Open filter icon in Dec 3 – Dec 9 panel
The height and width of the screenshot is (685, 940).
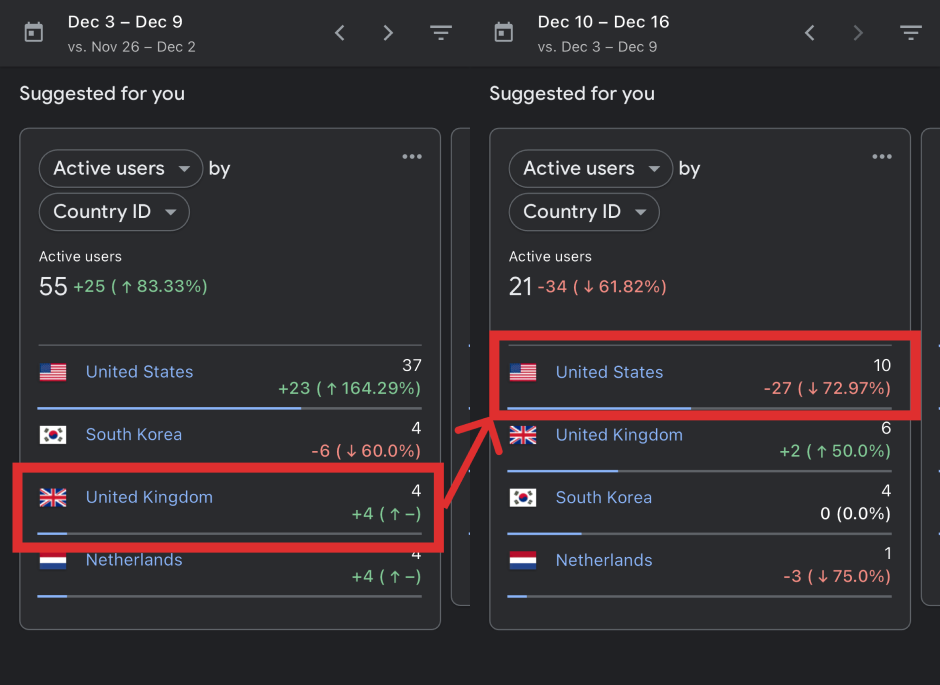pyautogui.click(x=441, y=32)
